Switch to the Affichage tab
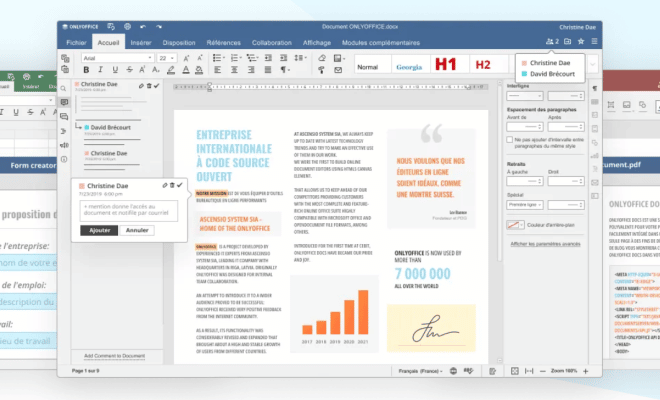Image resolution: width=660 pixels, height=400 pixels. click(317, 43)
